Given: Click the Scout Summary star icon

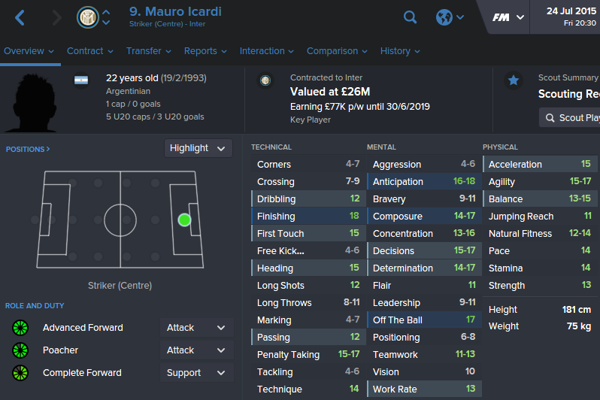Looking at the screenshot, I should (513, 81).
